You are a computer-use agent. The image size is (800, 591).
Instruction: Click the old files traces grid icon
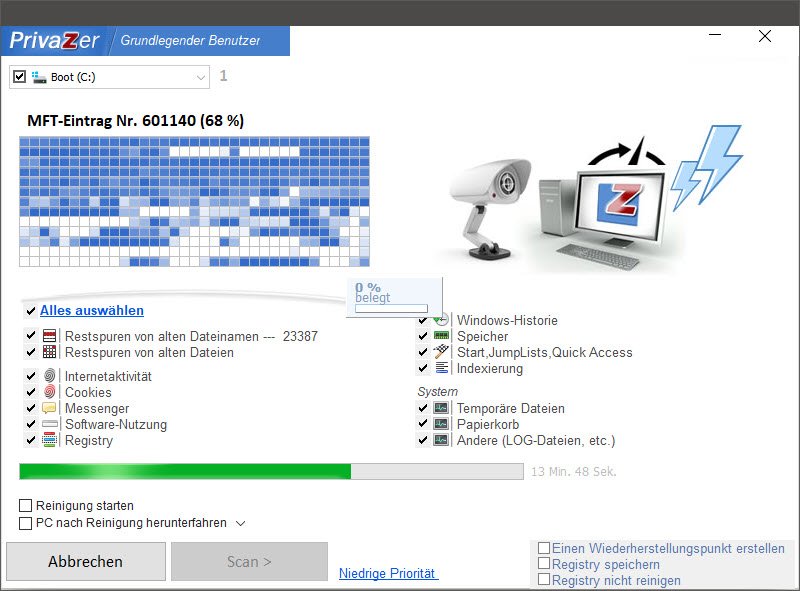[49, 352]
